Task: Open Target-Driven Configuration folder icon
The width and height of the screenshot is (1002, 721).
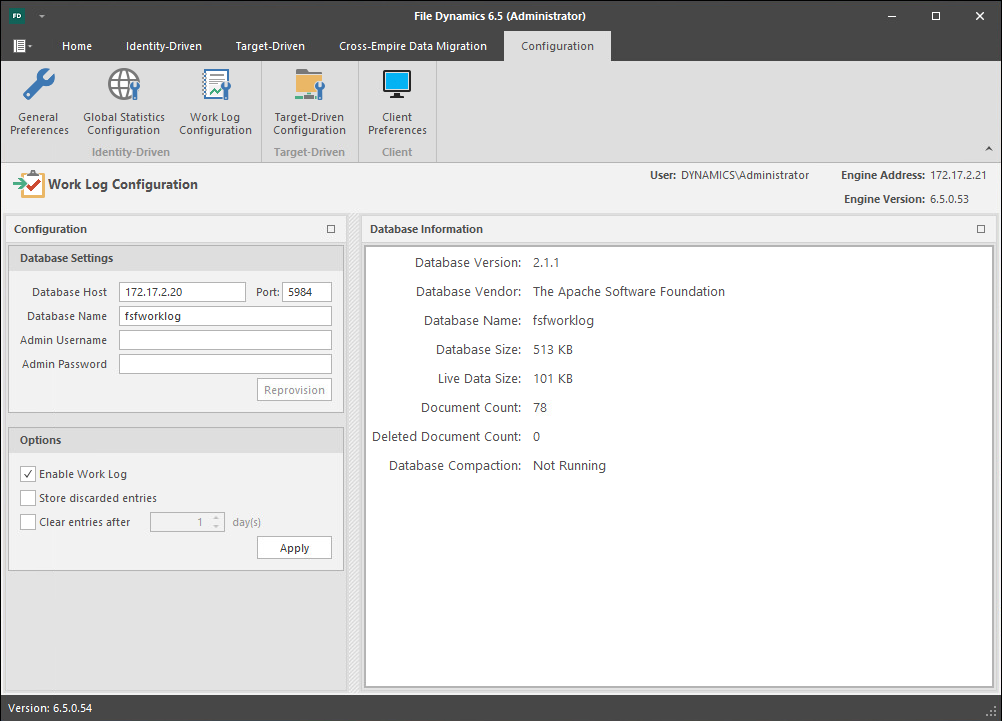Action: coord(309,86)
